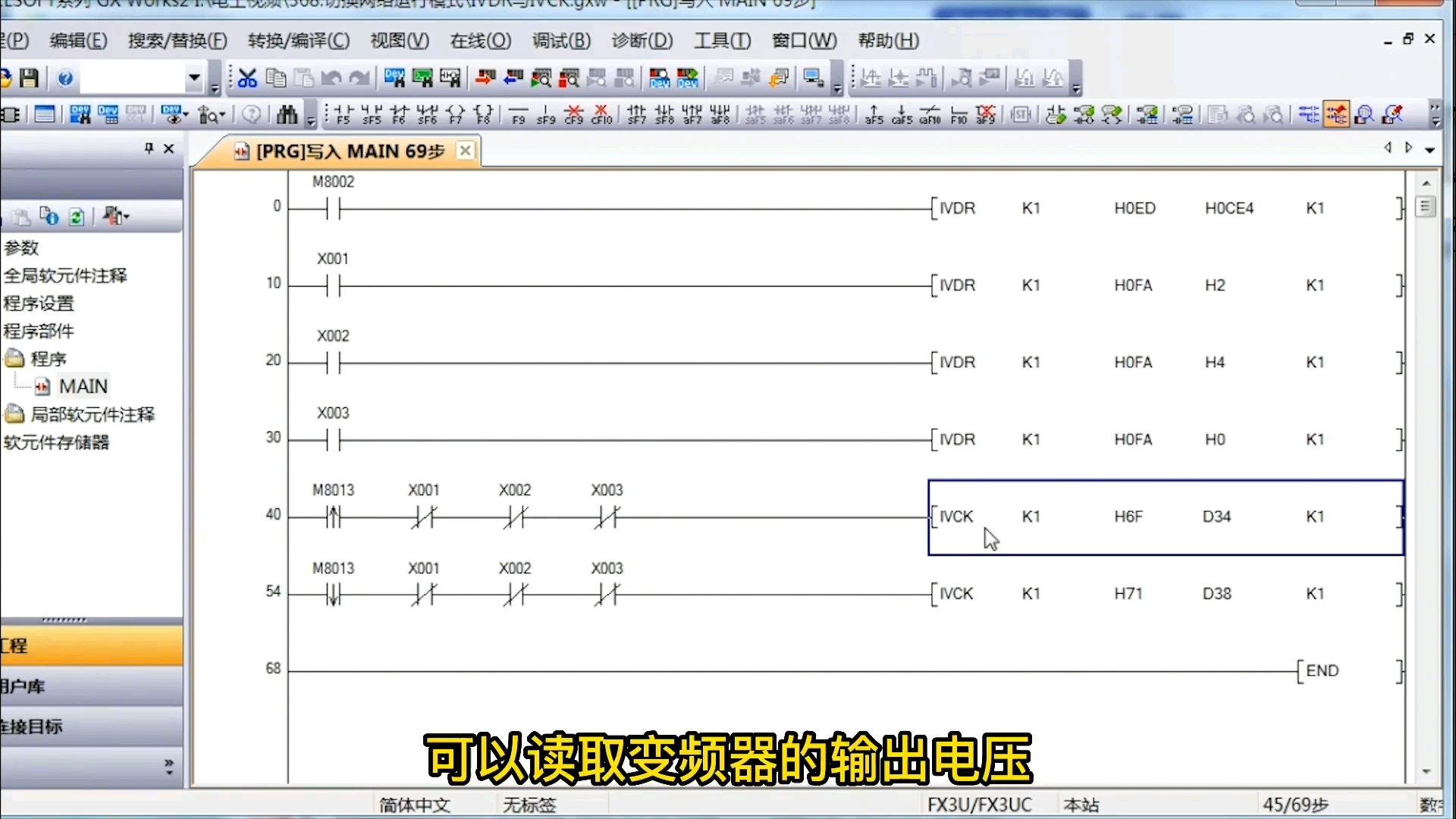Insert normally open contact with F5 icon
Viewport: 1456px width, 819px height.
click(x=344, y=115)
